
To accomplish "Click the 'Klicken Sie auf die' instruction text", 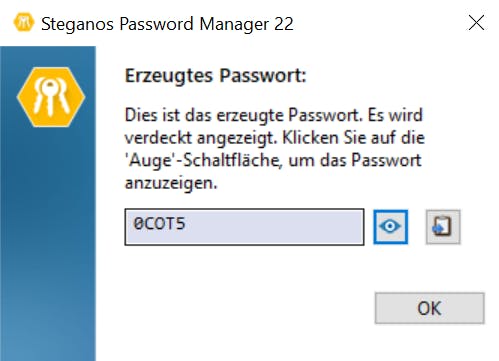I will click(354, 138).
